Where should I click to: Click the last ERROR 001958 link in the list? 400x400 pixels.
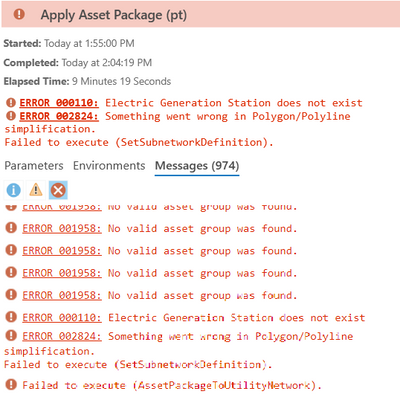[62, 295]
